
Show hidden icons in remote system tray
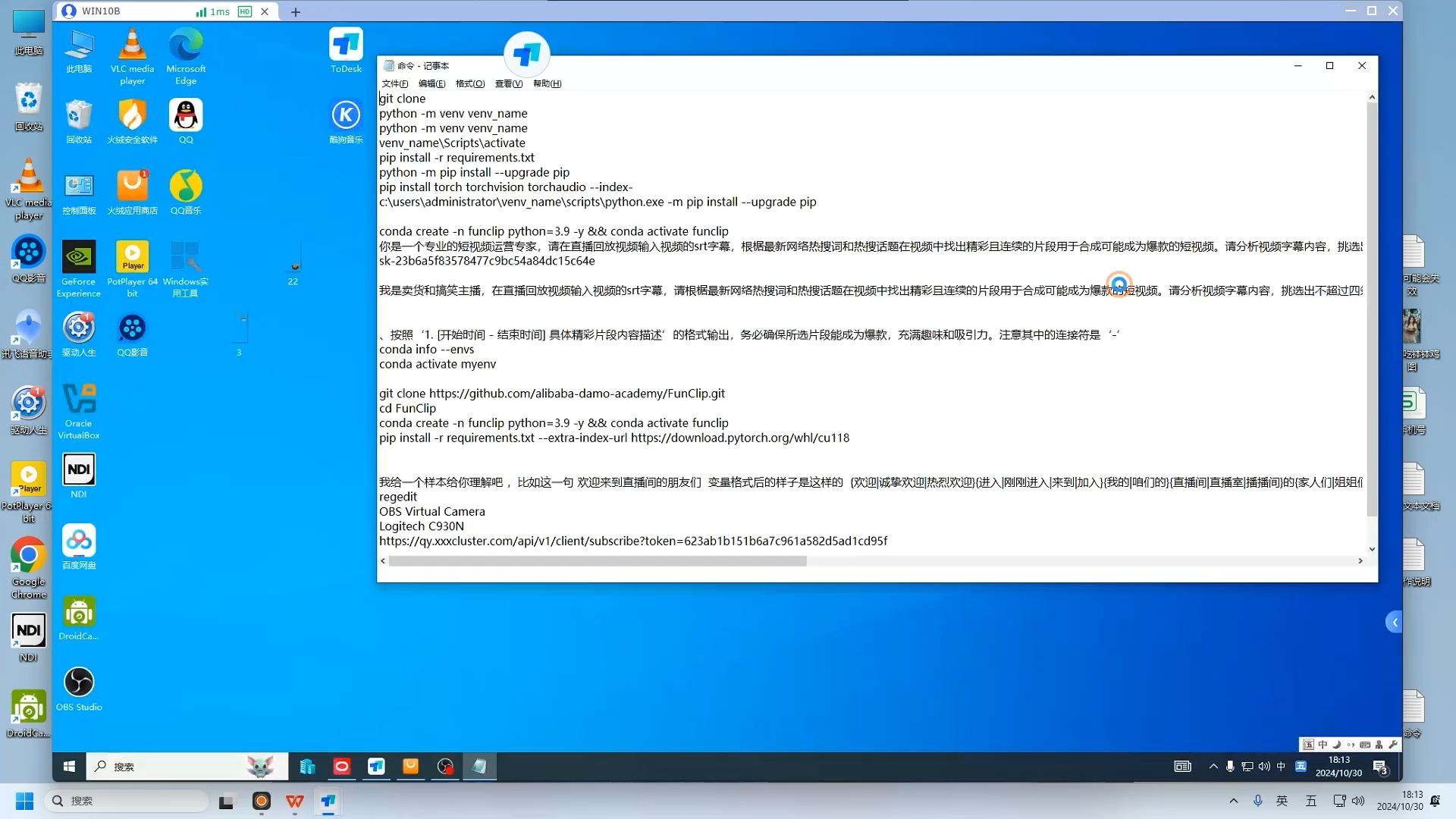click(x=1213, y=767)
